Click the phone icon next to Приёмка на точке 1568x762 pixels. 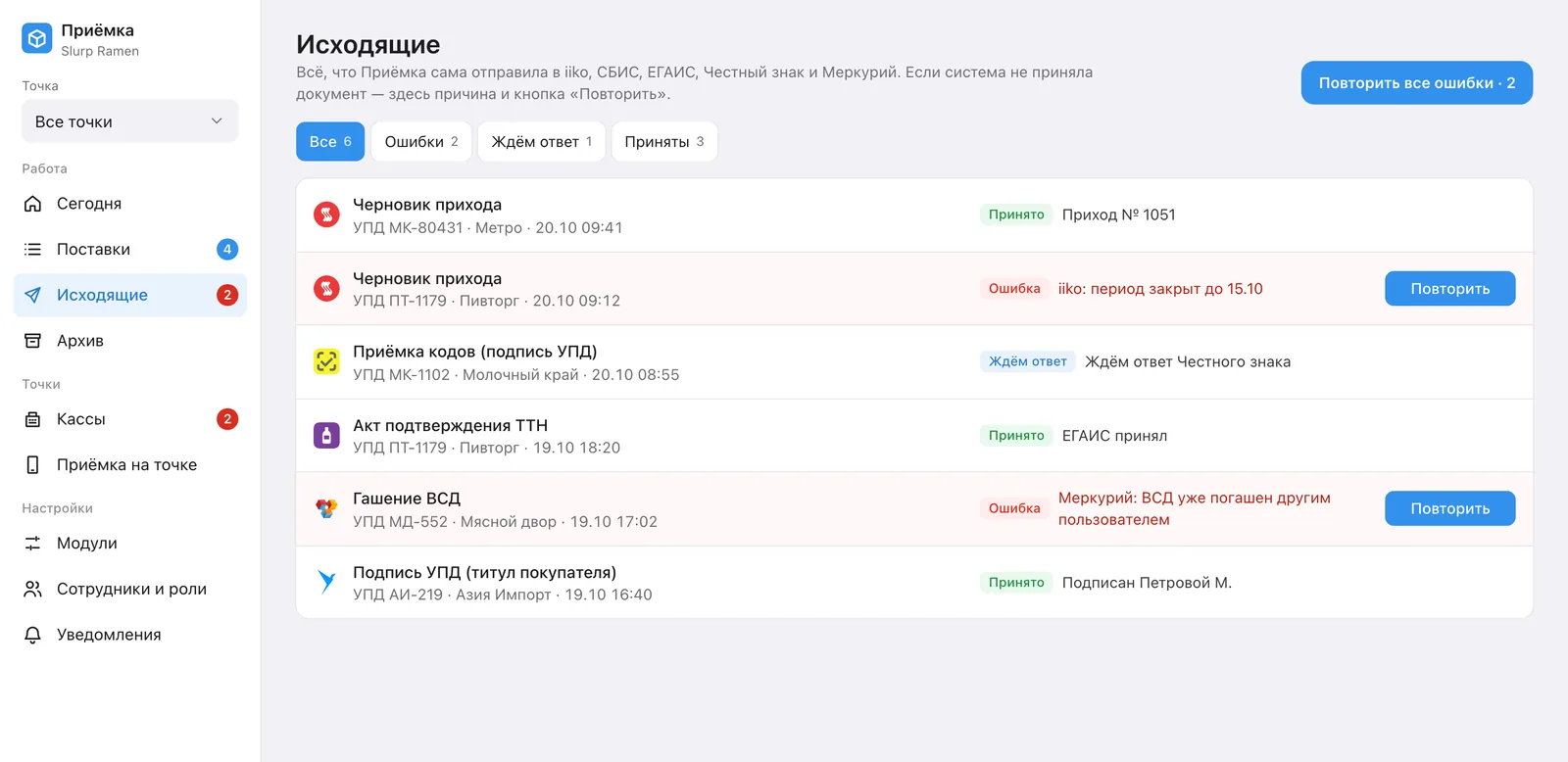click(x=32, y=464)
